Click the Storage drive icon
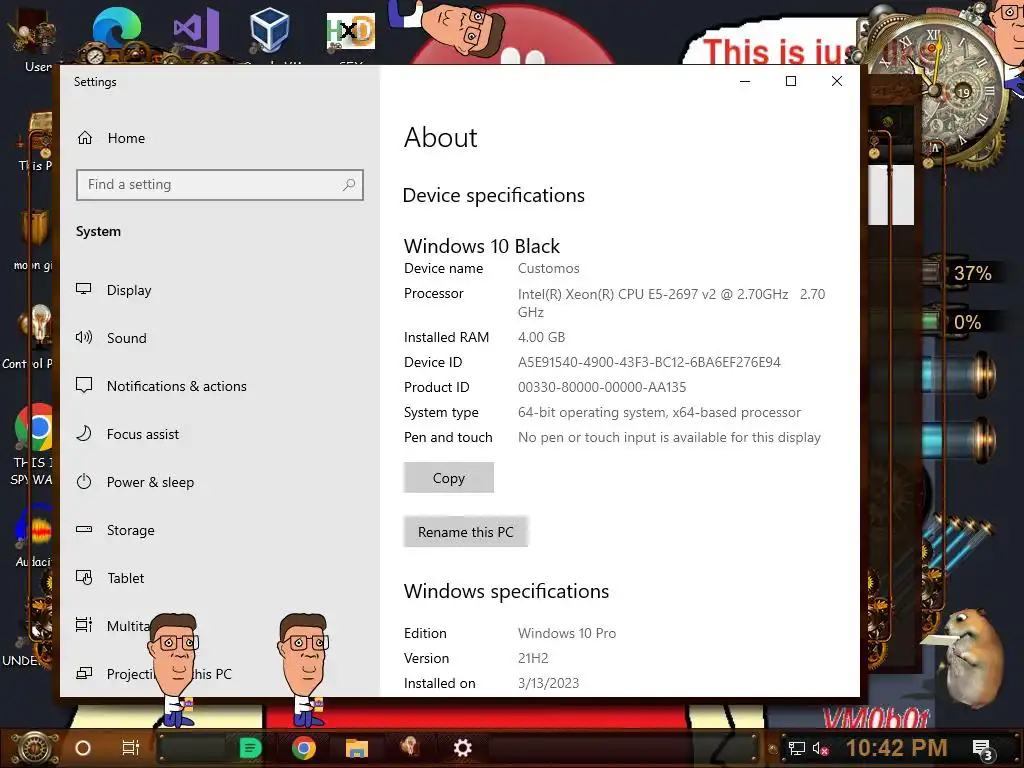Viewport: 1024px width, 768px height. [84, 529]
